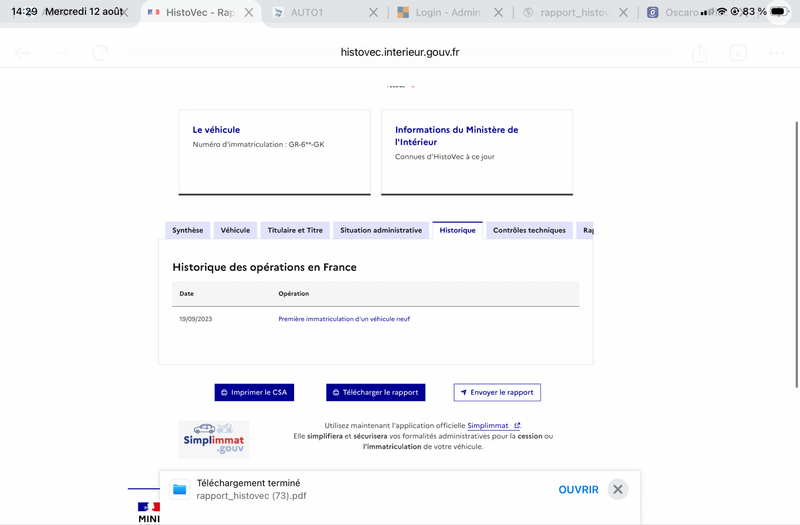
Task: Open the browser three-dot menu
Action: point(777,53)
